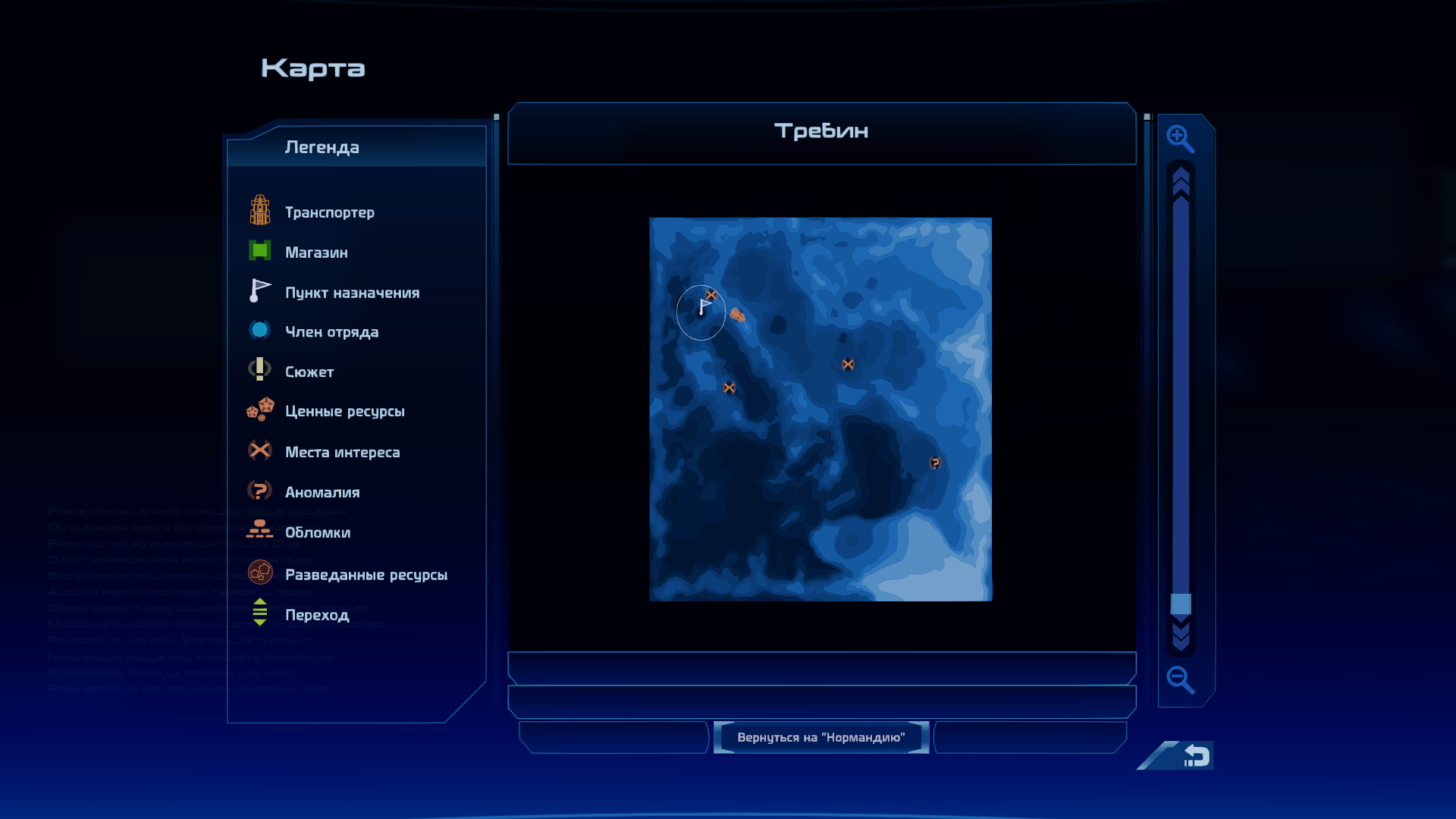Click the back arrow icon
The image size is (1456, 819).
(1196, 755)
